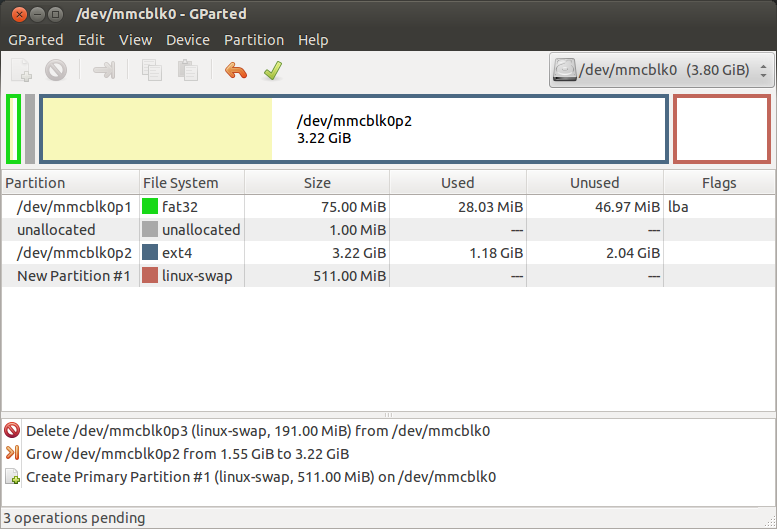Sort by the Unused column header
The width and height of the screenshot is (777, 529).
pos(594,183)
